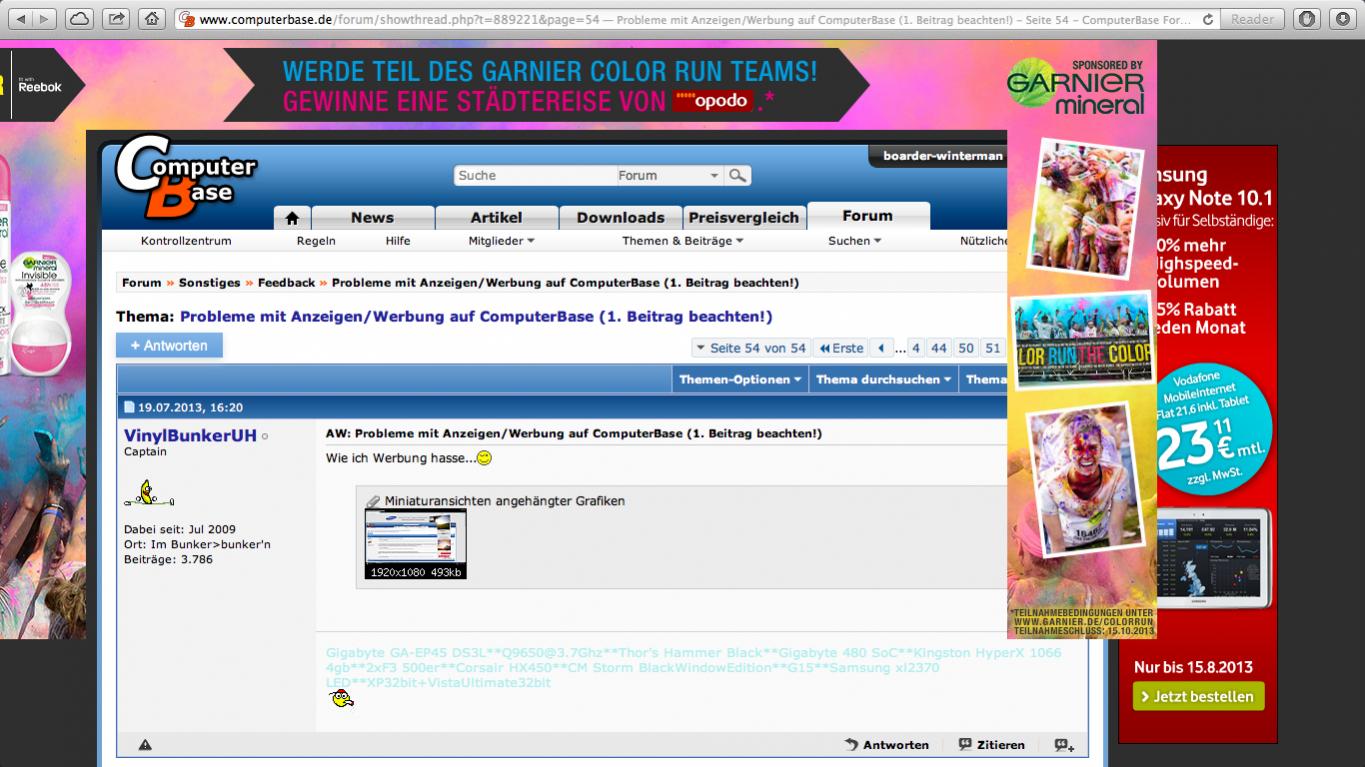Open Safari's Home toolbar icon

click(151, 18)
